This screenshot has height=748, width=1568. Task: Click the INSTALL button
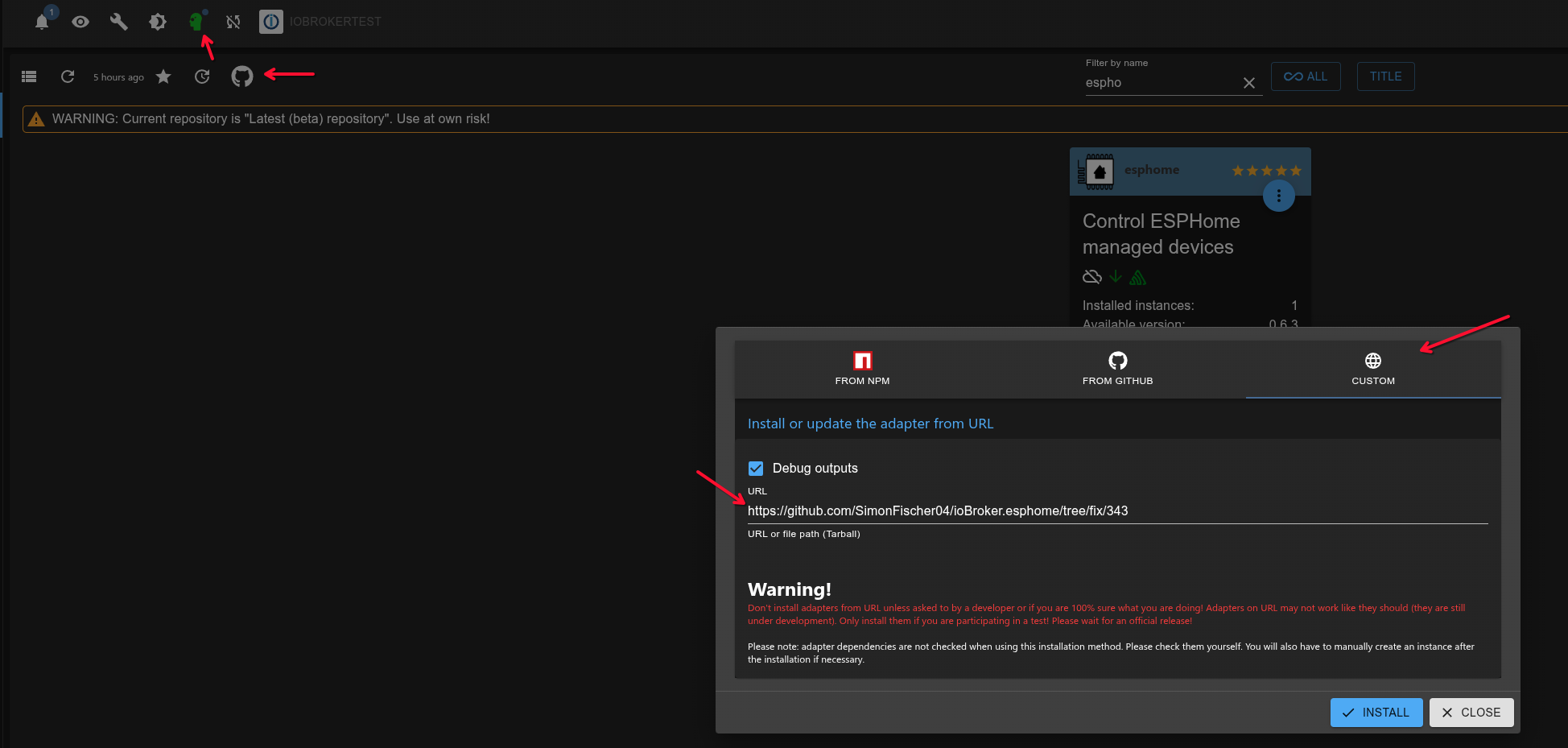(x=1376, y=713)
